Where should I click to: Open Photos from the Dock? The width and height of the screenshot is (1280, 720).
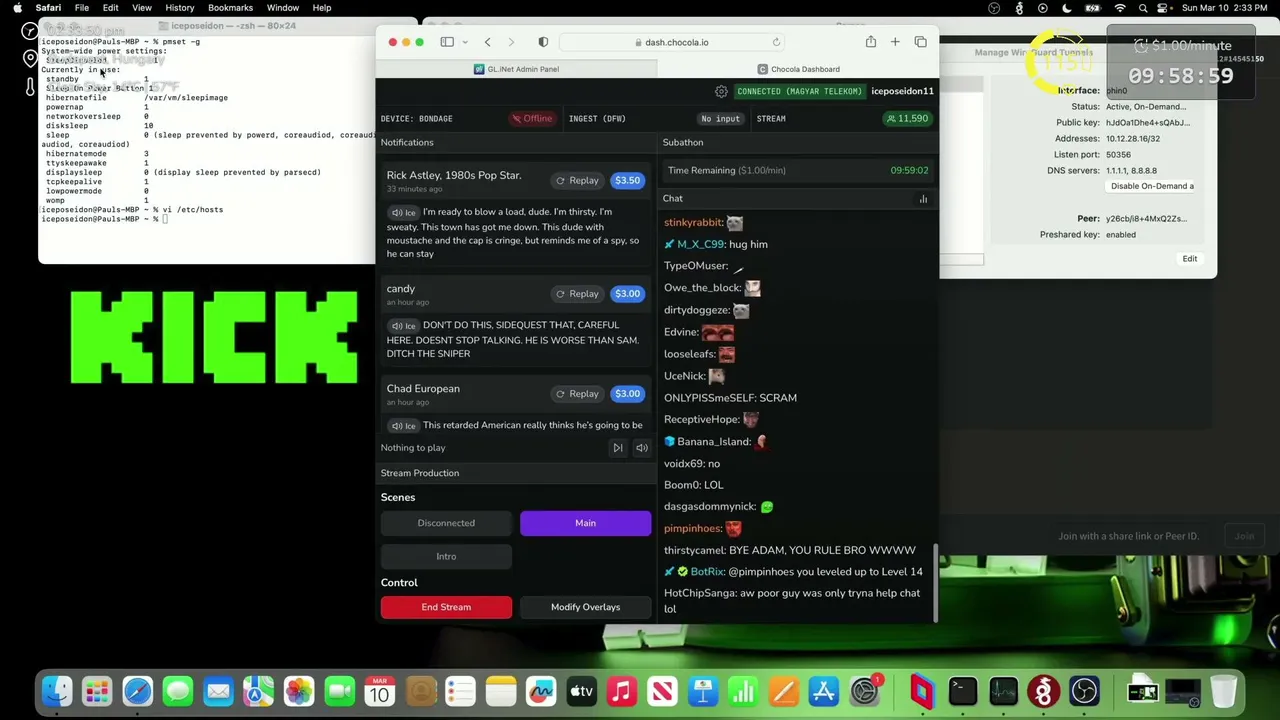pyautogui.click(x=299, y=691)
